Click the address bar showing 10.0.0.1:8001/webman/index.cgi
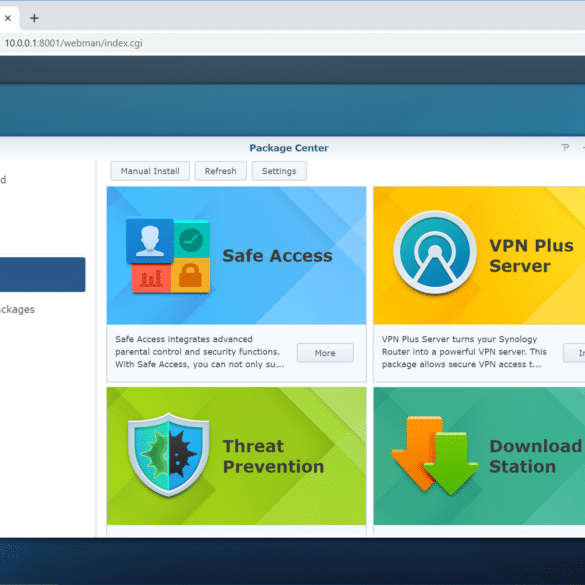Viewport: 585px width, 585px height. pyautogui.click(x=73, y=43)
